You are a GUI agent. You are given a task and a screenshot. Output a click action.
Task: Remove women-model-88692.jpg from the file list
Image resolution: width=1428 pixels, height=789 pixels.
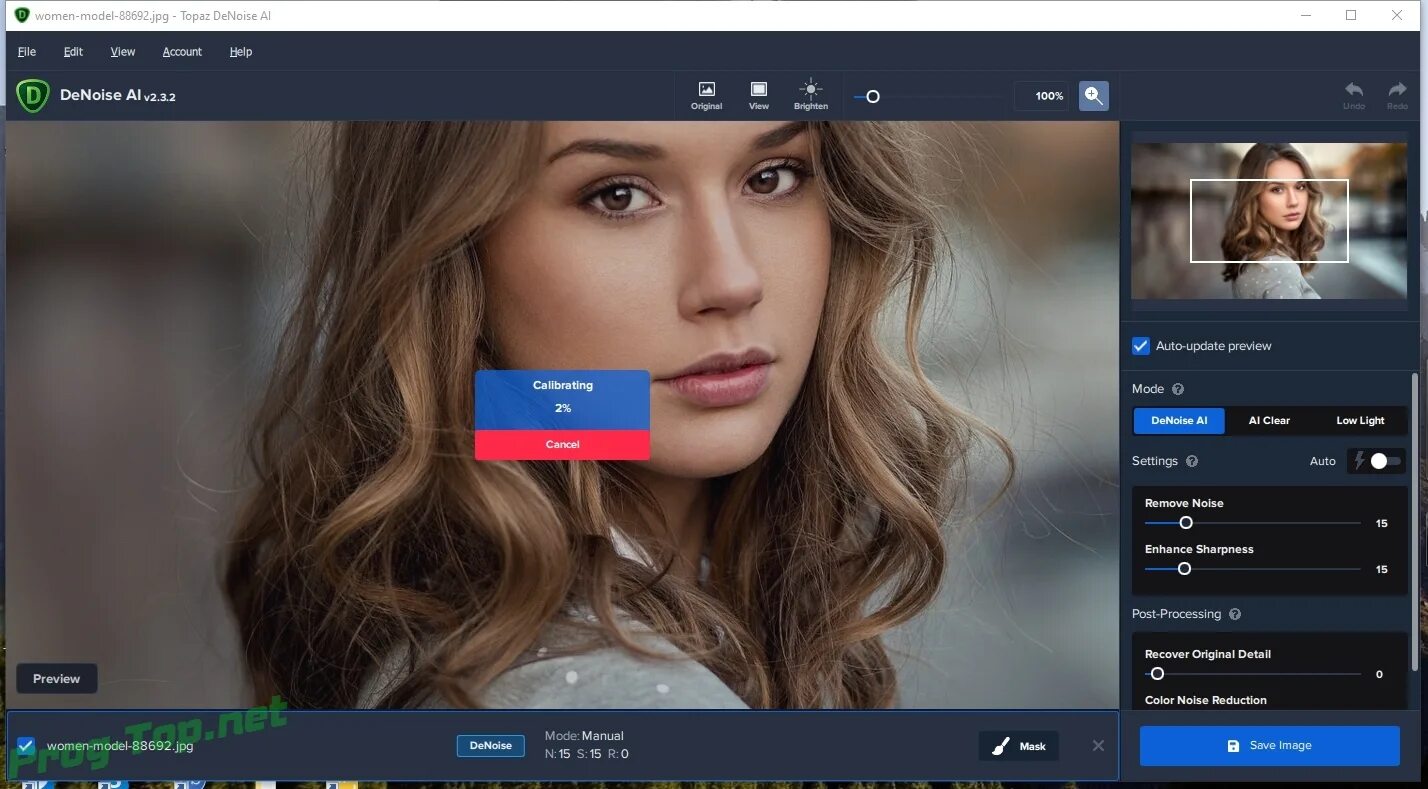coord(1098,746)
